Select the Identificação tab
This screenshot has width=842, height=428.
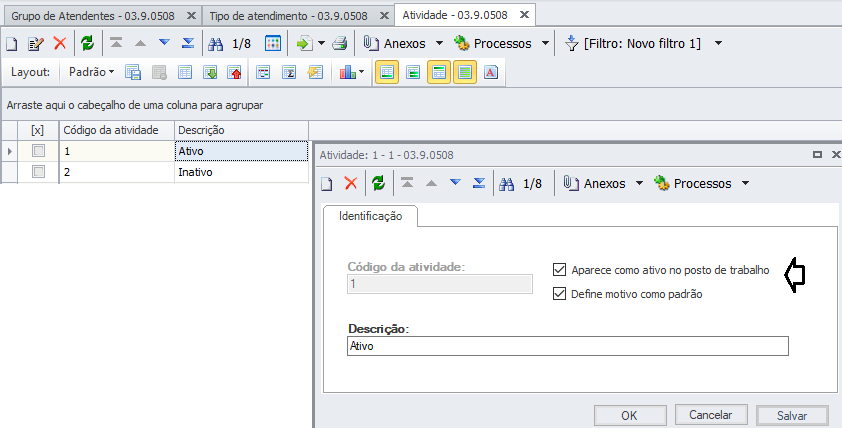371,216
